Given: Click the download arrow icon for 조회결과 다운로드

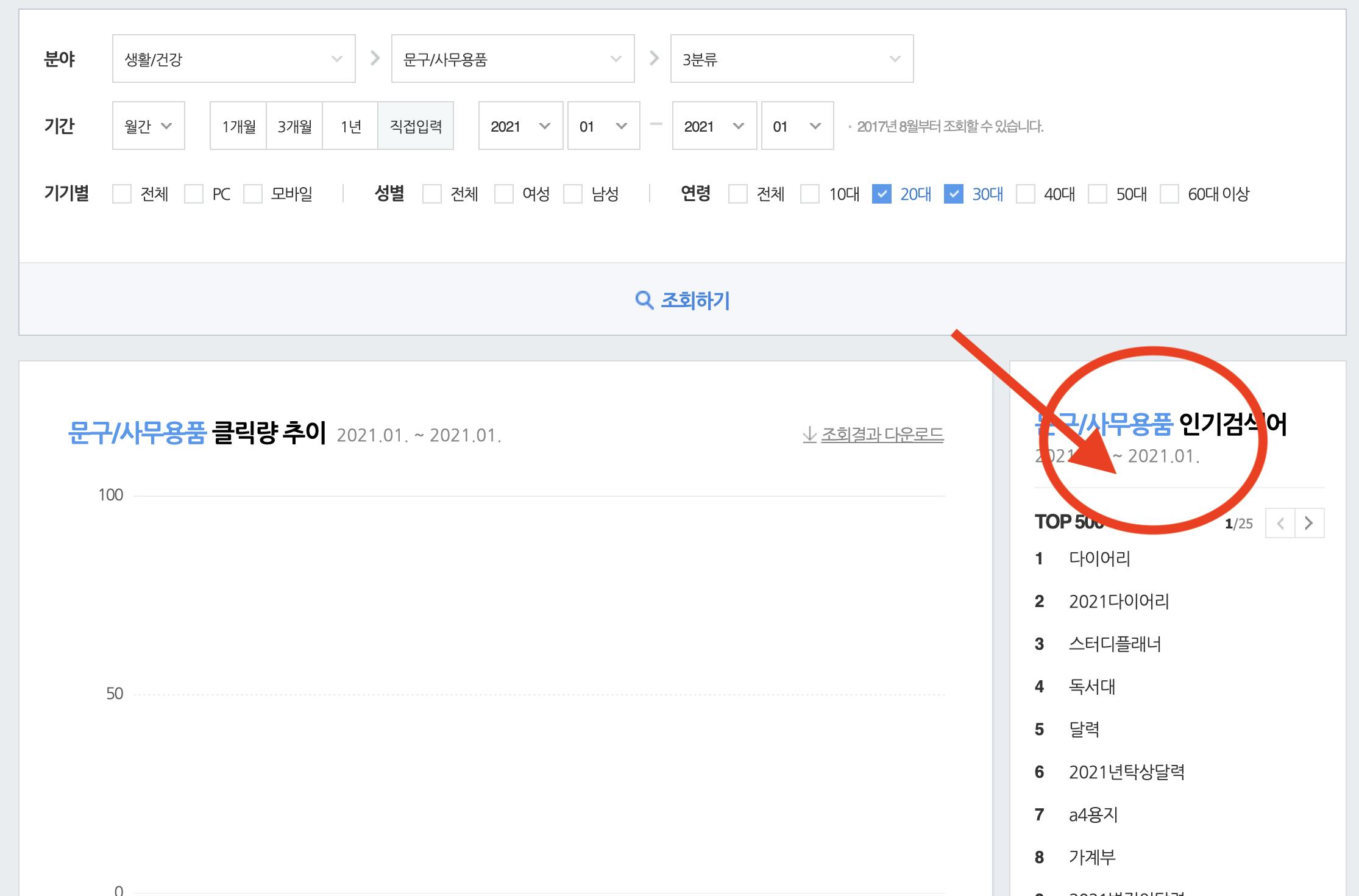Looking at the screenshot, I should [809, 435].
